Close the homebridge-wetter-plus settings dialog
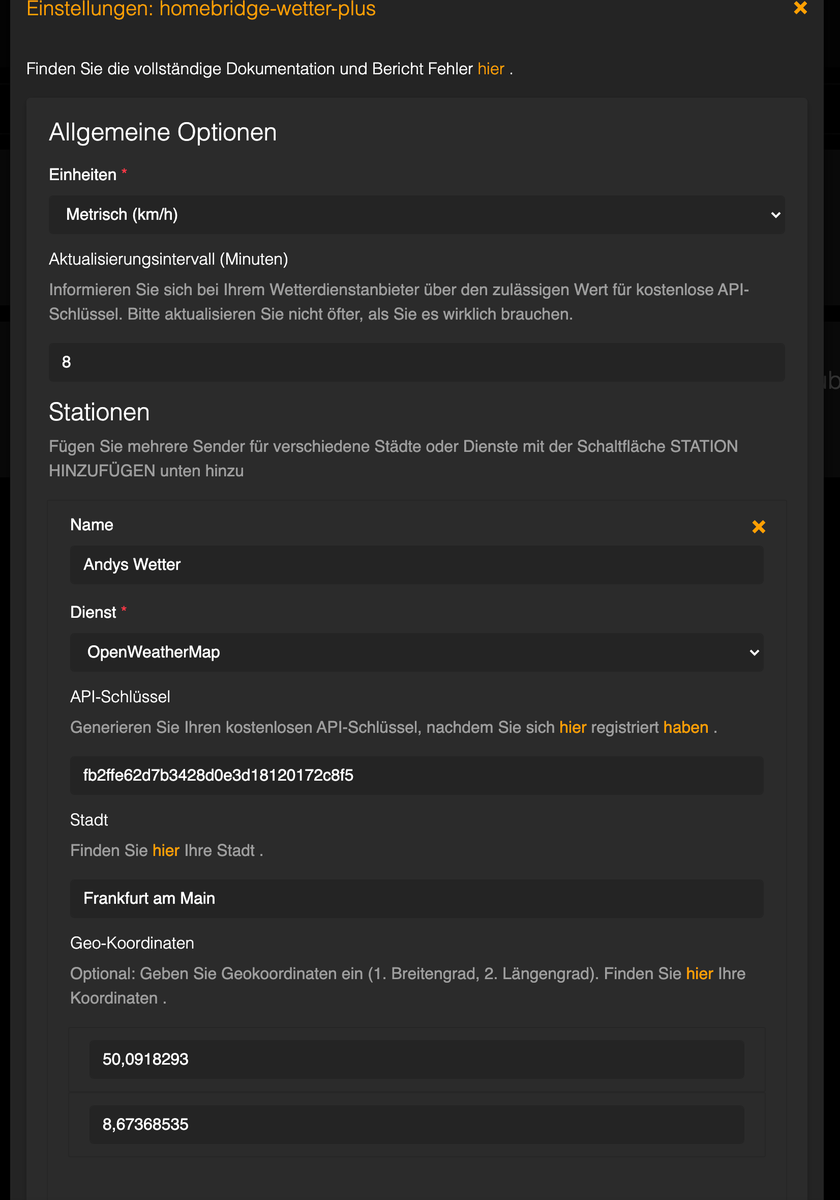The width and height of the screenshot is (840, 1200). click(800, 8)
